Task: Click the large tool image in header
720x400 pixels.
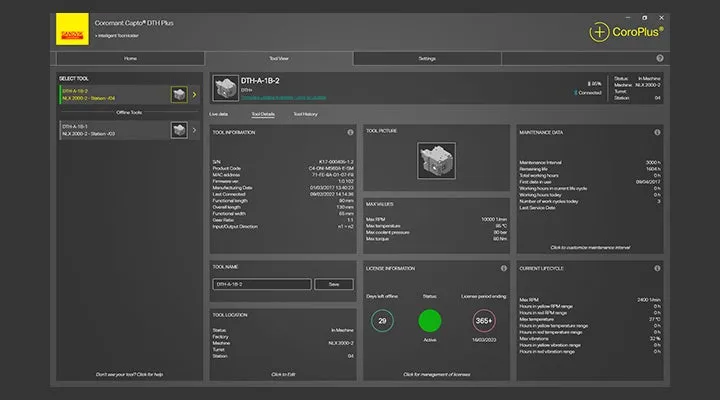Action: coord(225,88)
